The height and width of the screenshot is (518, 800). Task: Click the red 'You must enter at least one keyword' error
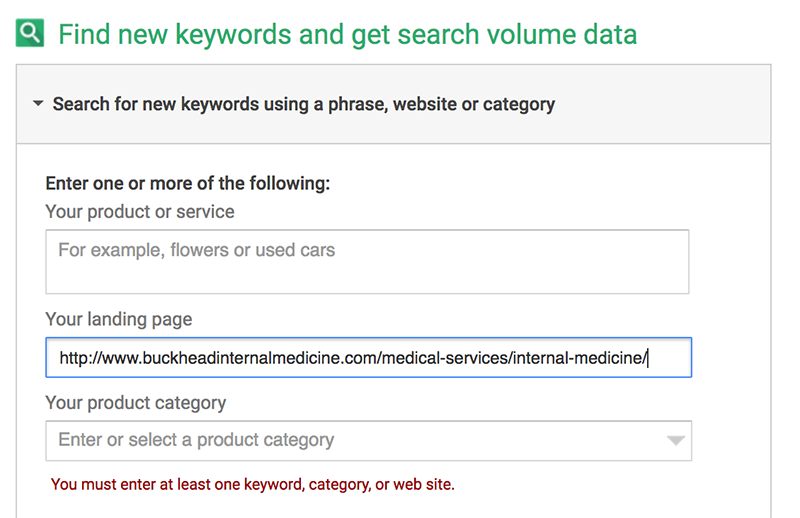[253, 484]
